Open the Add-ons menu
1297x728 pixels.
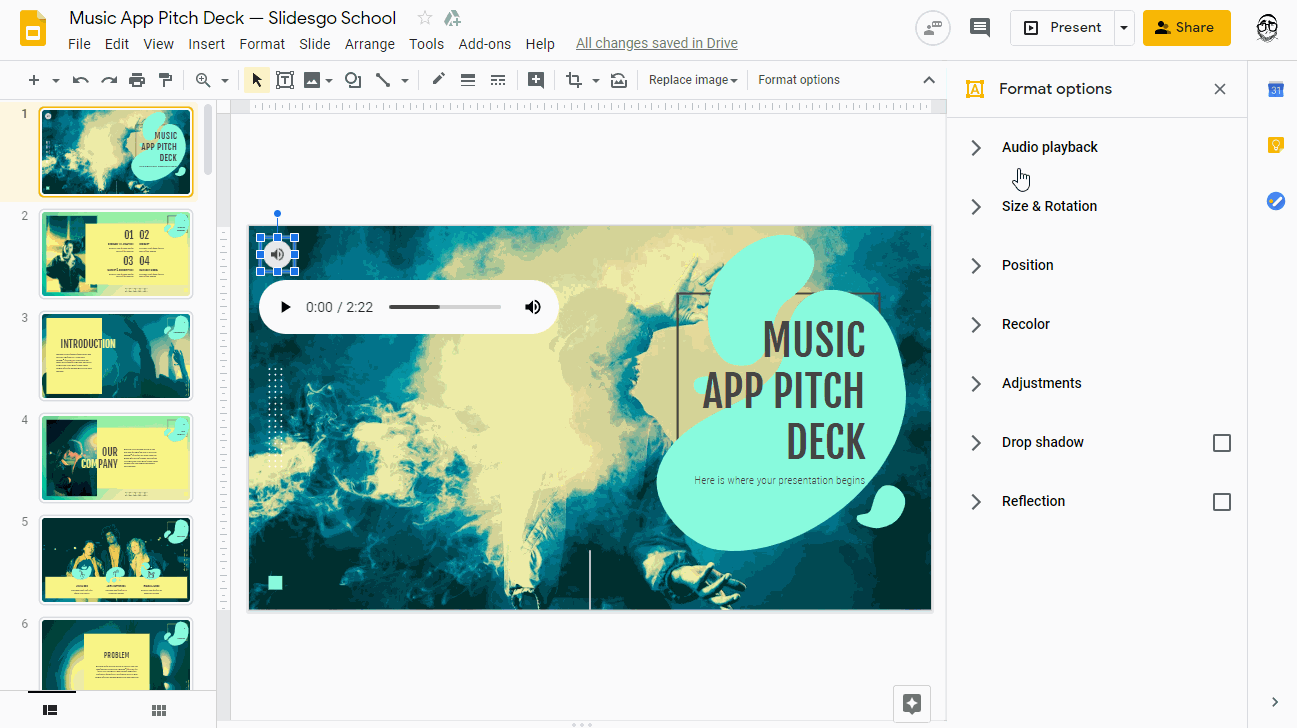click(x=484, y=43)
